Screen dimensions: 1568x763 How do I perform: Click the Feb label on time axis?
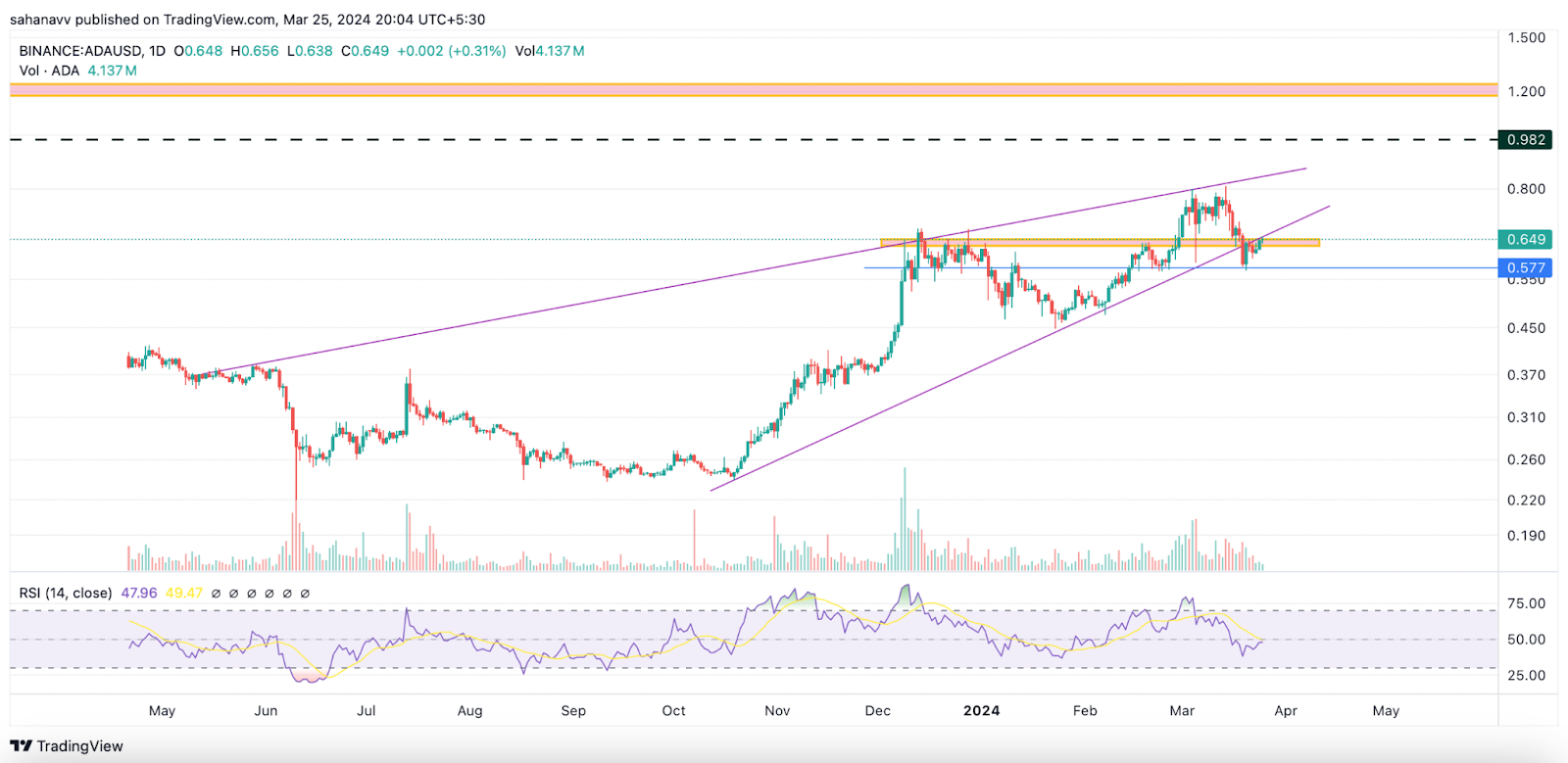coord(1085,711)
